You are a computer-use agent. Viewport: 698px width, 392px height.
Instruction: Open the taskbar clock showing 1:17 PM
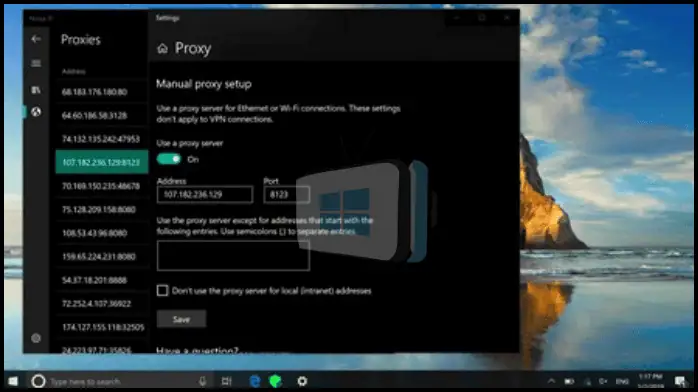[651, 381]
